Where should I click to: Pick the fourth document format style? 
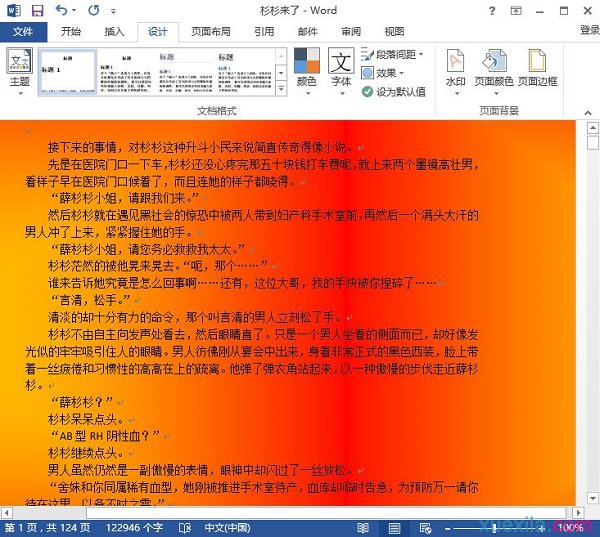point(245,73)
